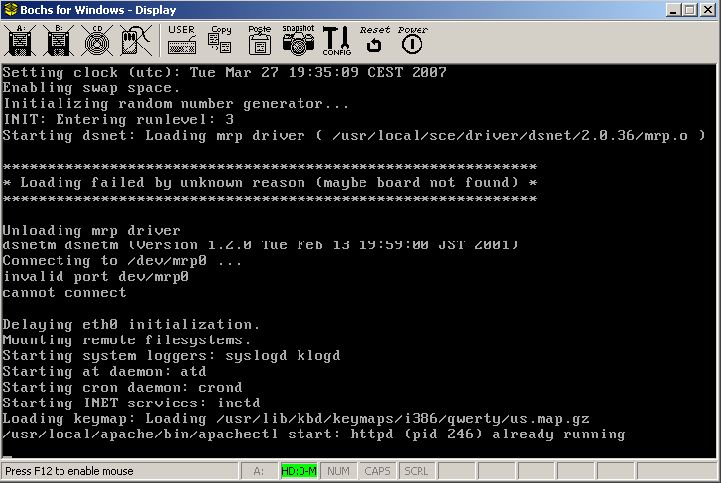
Task: Click 'Delaying eth0 initialization.' line
Action: [x=132, y=324]
